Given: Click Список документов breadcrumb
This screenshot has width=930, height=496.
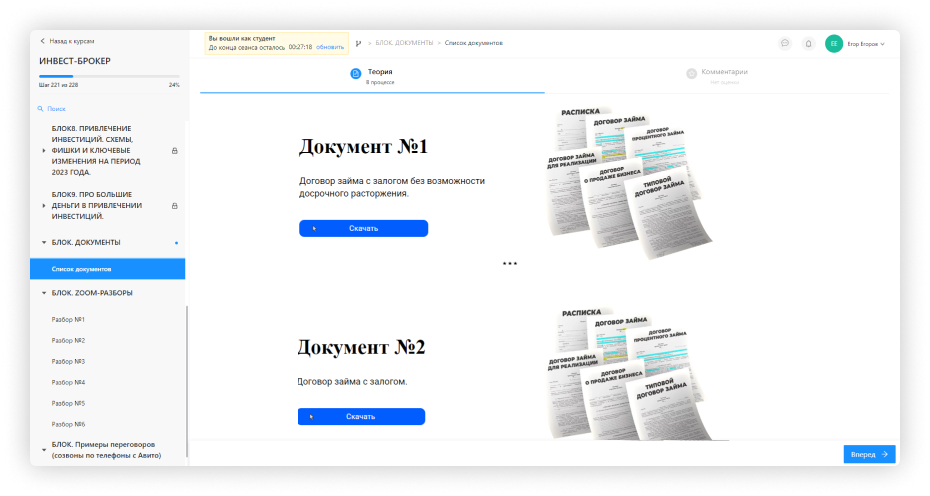Looking at the screenshot, I should pyautogui.click(x=474, y=43).
